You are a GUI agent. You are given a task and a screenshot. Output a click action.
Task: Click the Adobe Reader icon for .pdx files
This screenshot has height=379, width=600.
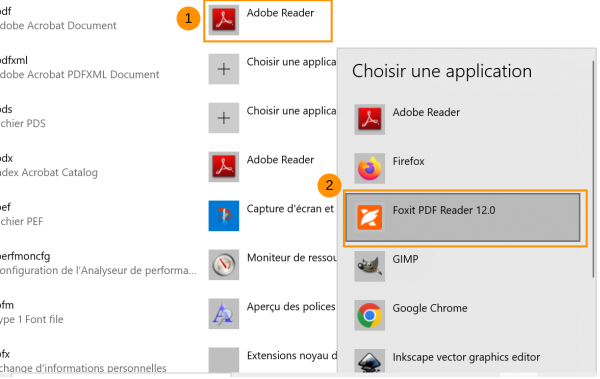(x=224, y=167)
